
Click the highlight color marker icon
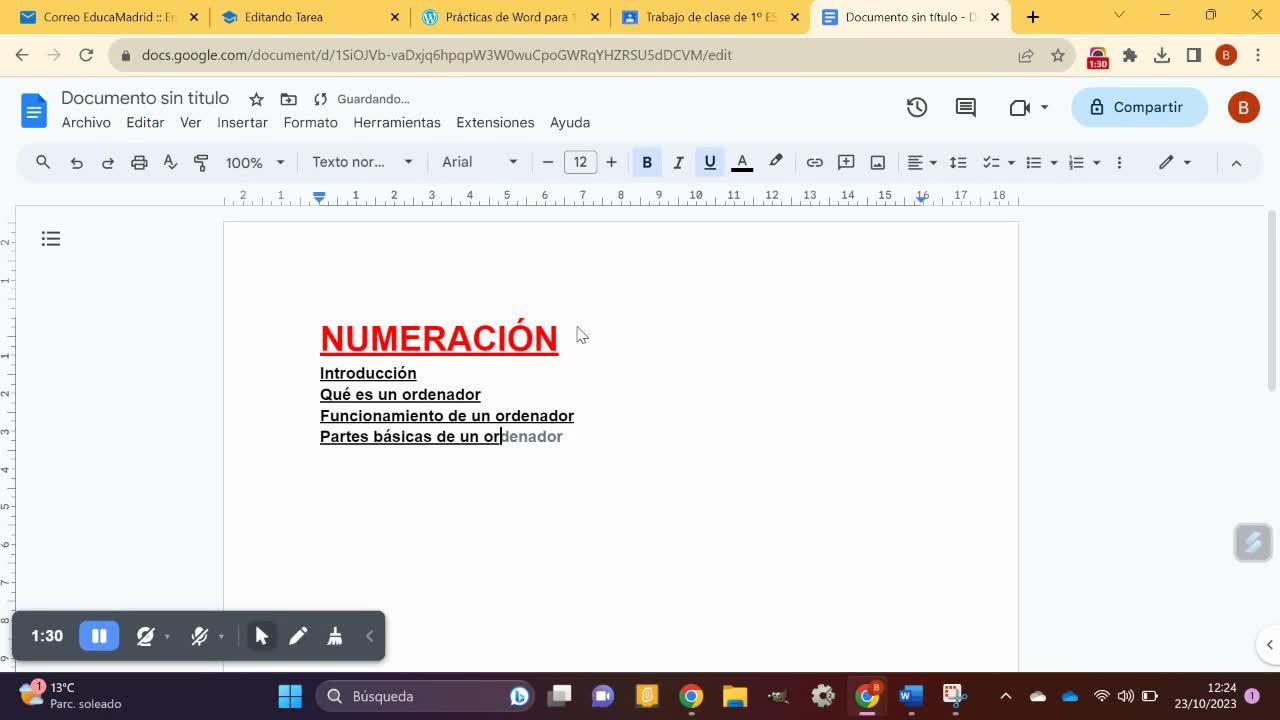point(775,162)
